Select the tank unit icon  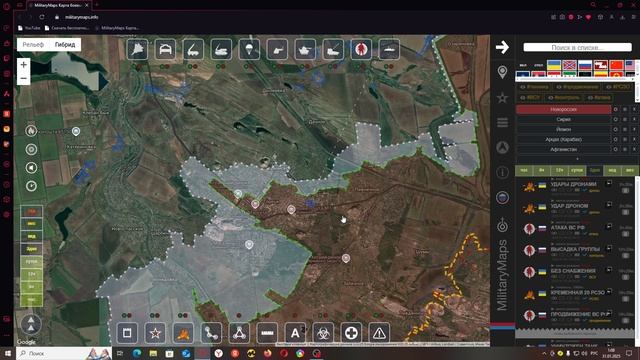[x=305, y=49]
